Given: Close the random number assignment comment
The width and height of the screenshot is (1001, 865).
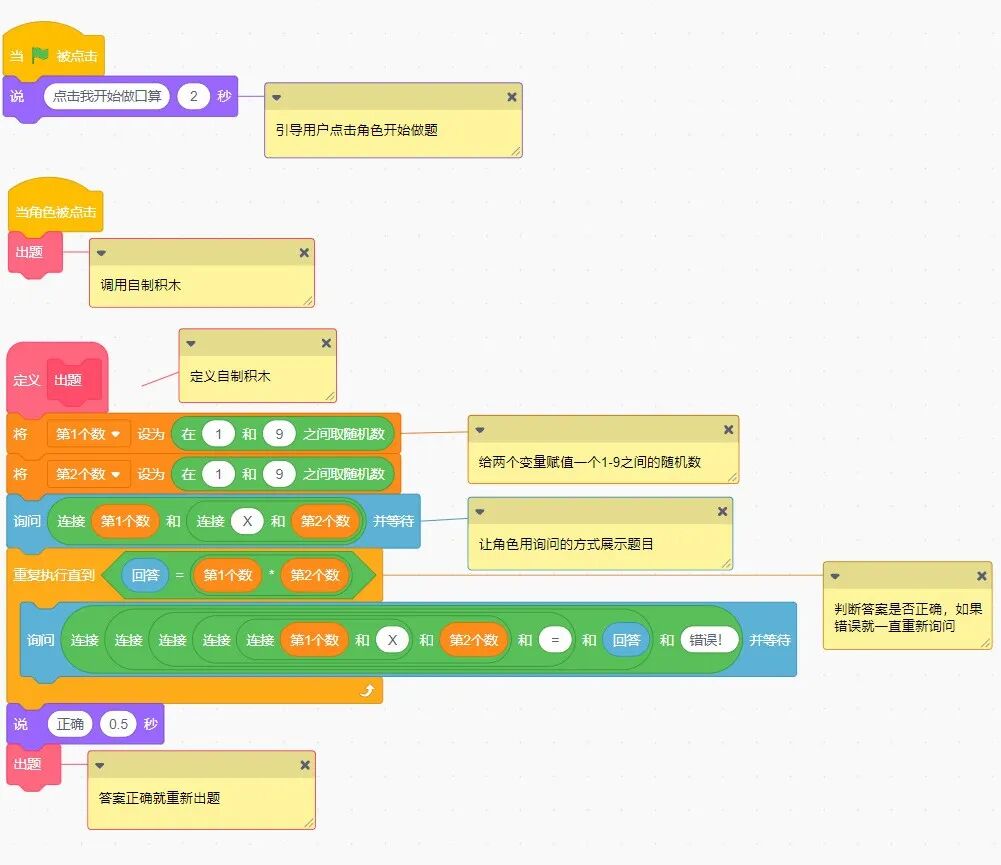Looking at the screenshot, I should (728, 430).
